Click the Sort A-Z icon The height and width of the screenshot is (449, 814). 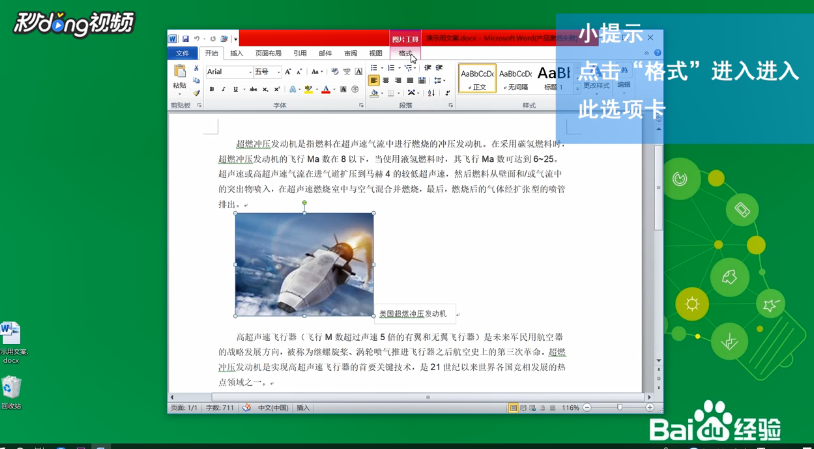pos(430,93)
